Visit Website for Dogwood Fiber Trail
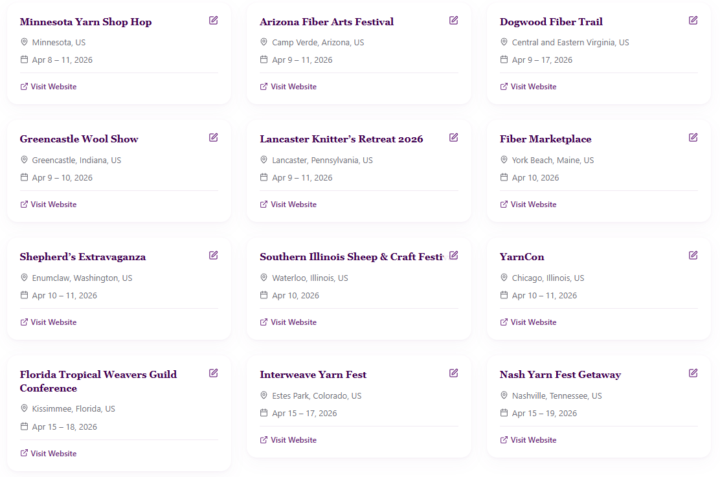This screenshot has height=477, width=720. tap(528, 86)
